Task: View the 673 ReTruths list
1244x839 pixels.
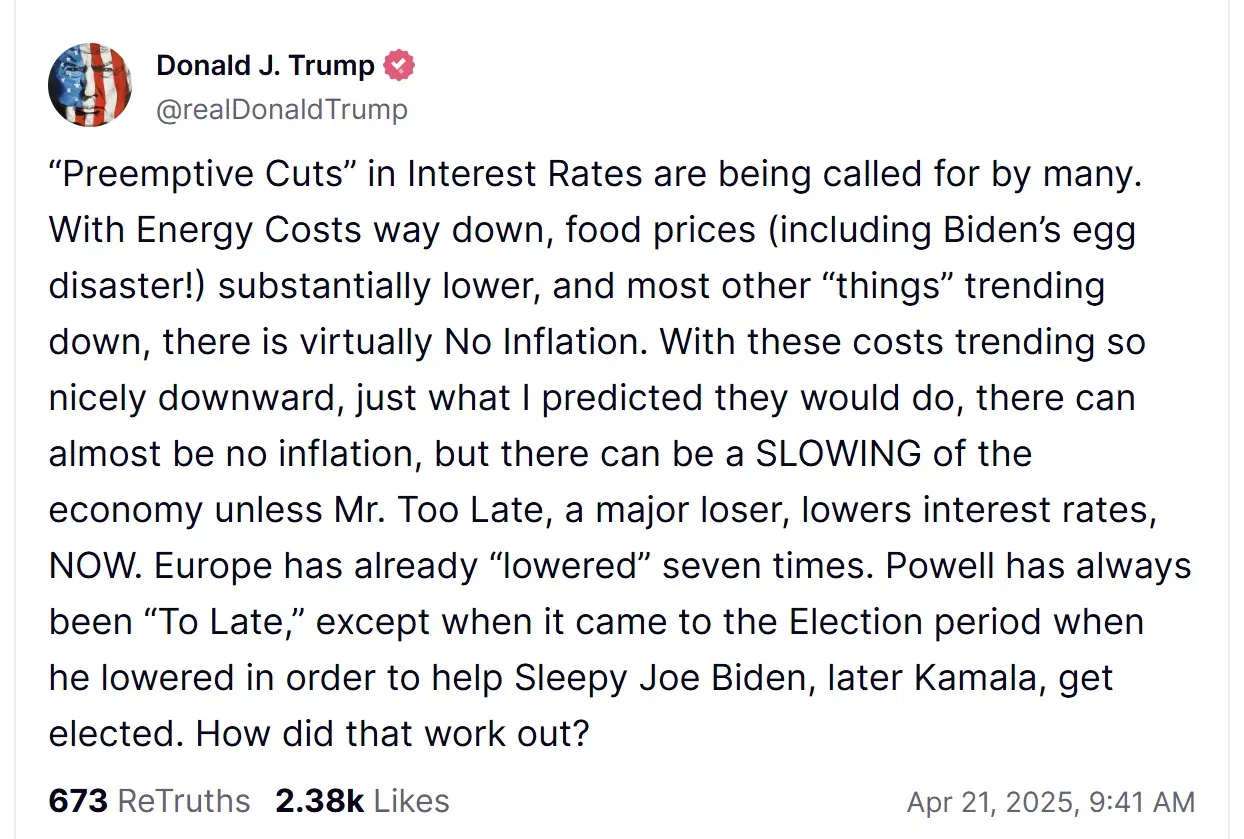Action: click(x=149, y=801)
